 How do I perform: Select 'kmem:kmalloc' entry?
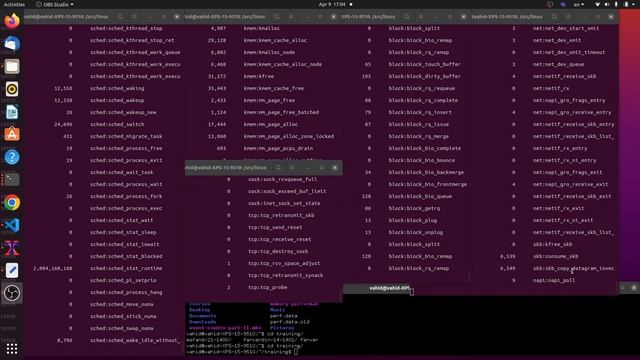(x=262, y=29)
